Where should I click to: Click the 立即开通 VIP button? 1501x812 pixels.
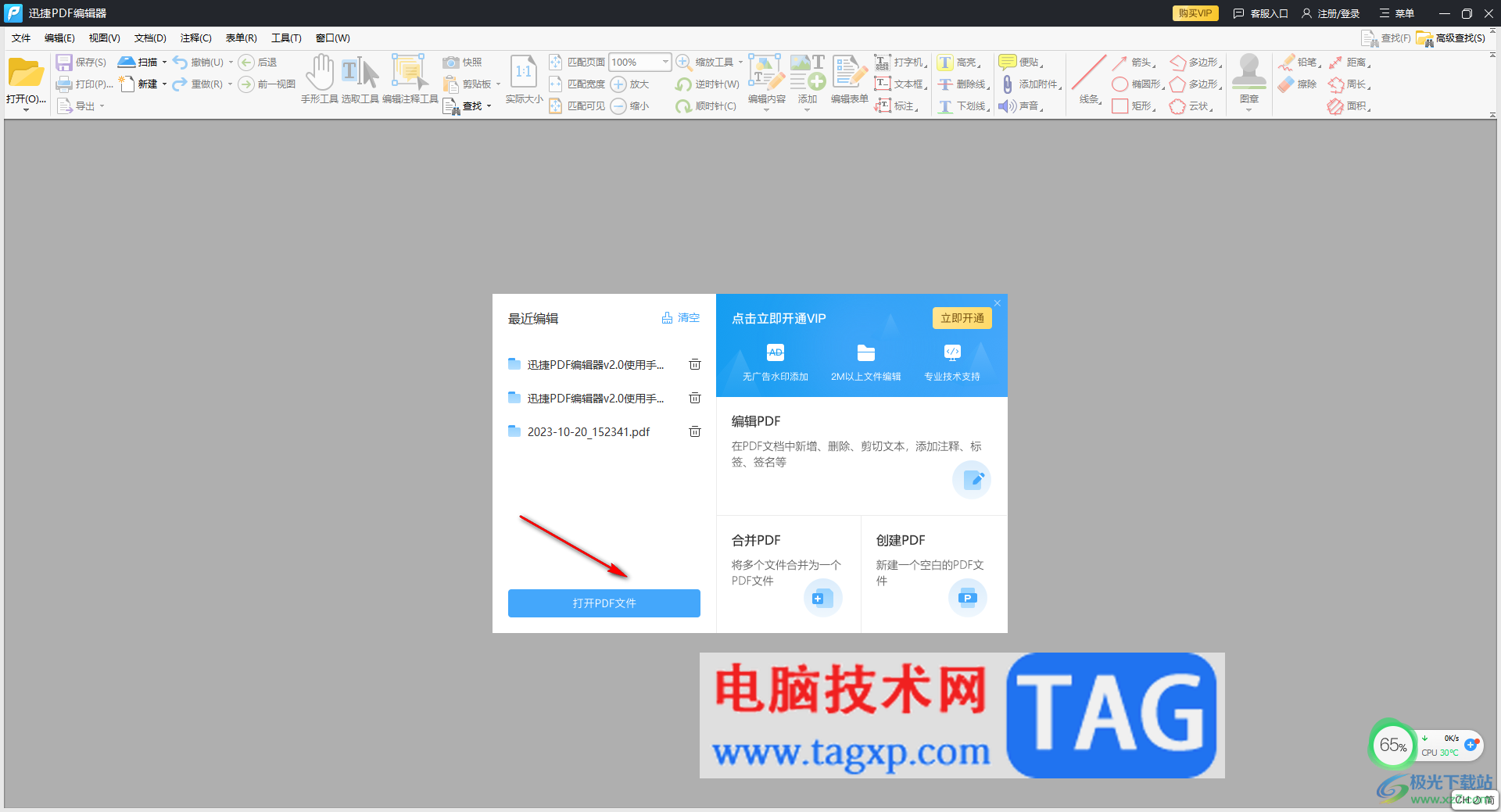[x=962, y=318]
